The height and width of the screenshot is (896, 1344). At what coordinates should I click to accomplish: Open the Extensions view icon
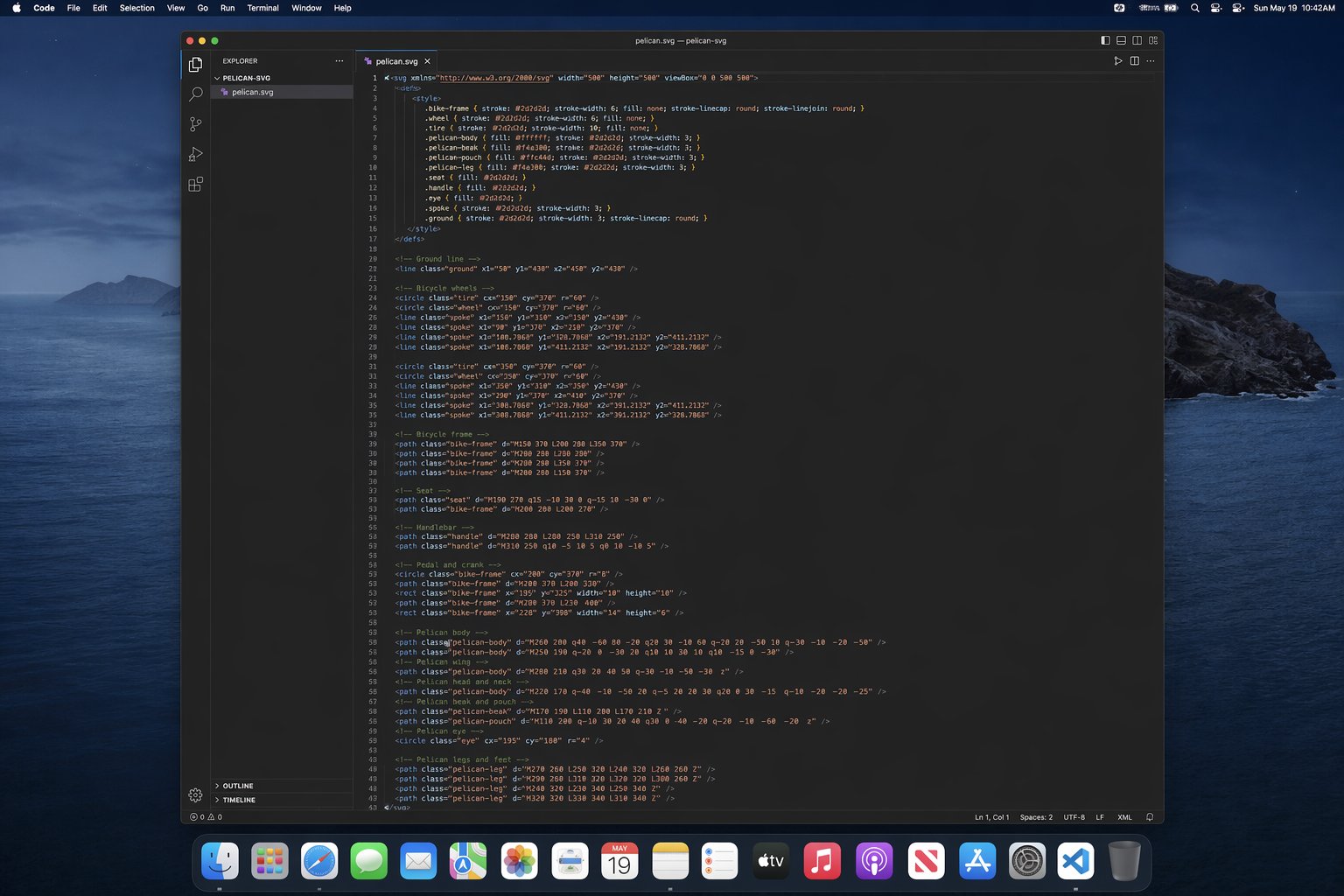coord(195,184)
